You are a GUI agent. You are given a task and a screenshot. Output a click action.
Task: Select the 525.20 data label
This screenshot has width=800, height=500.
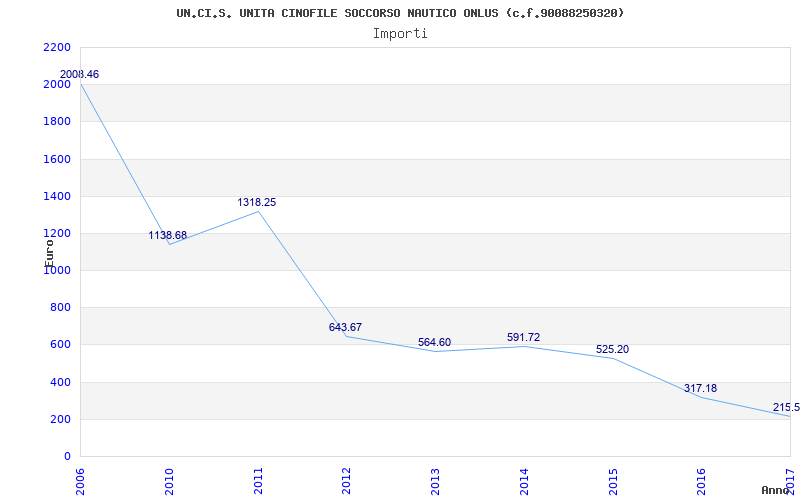[x=612, y=349]
